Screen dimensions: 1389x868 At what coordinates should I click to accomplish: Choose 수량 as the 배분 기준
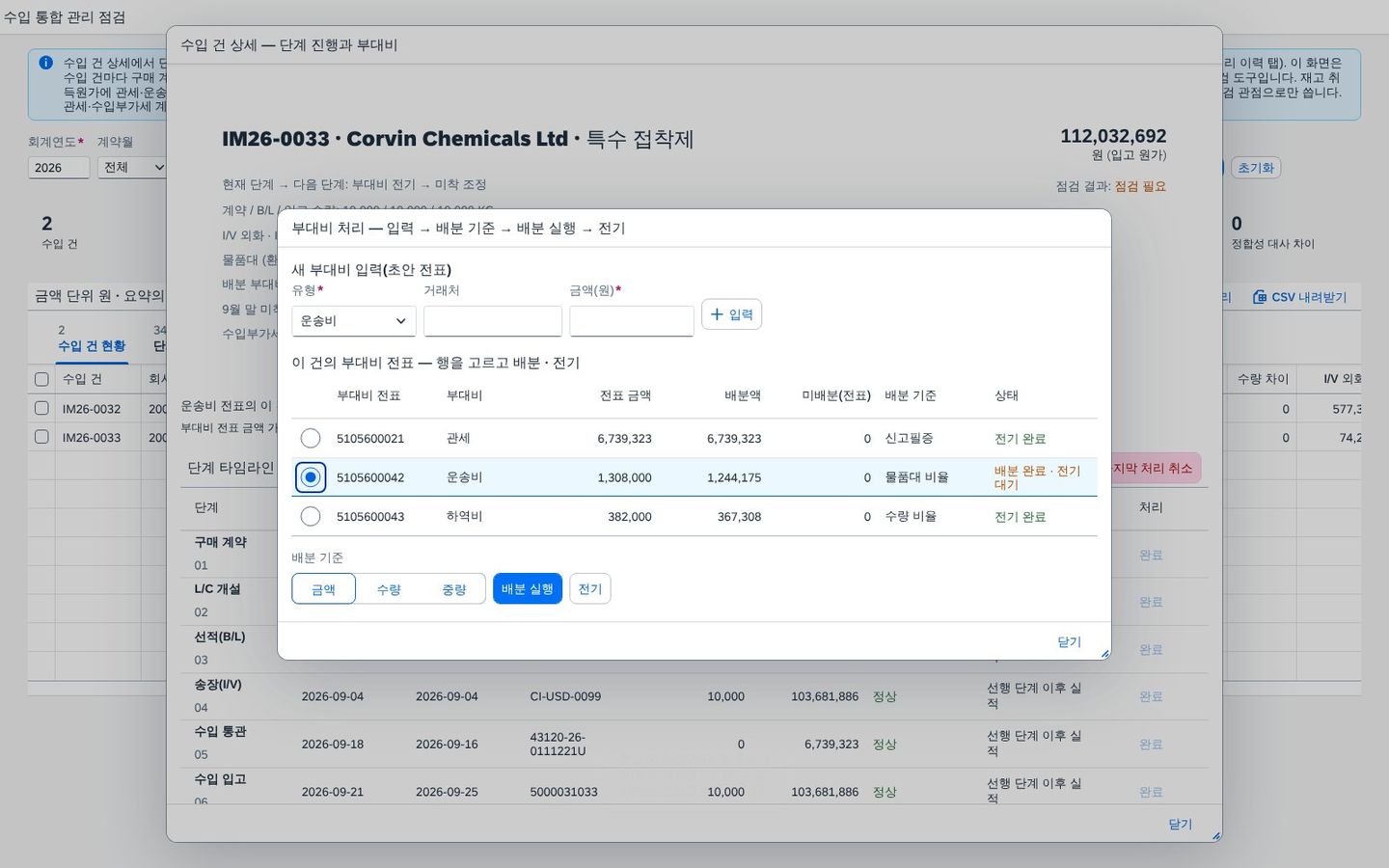click(389, 589)
